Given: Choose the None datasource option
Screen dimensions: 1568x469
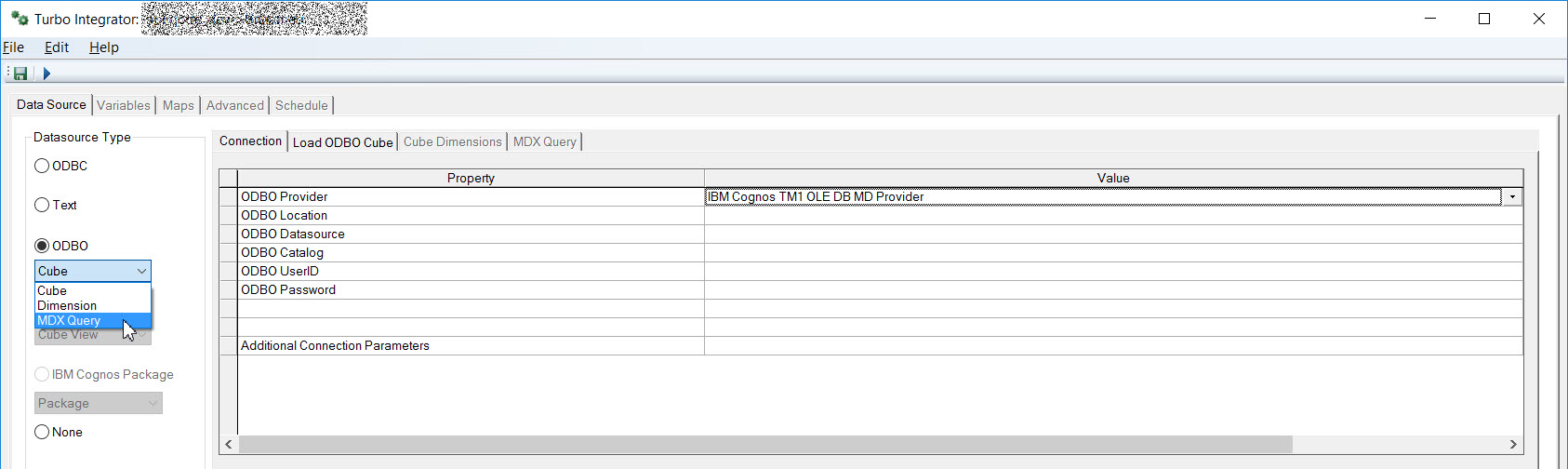Looking at the screenshot, I should [x=42, y=432].
